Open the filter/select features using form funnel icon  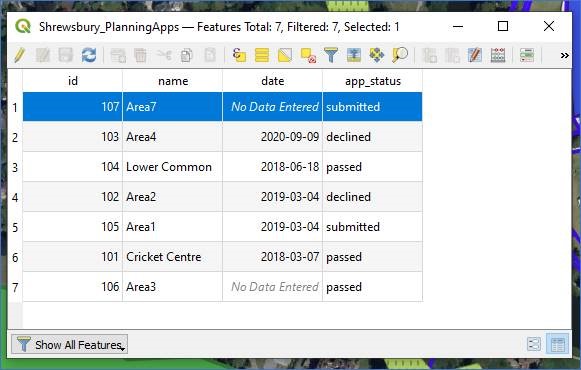[x=331, y=56]
